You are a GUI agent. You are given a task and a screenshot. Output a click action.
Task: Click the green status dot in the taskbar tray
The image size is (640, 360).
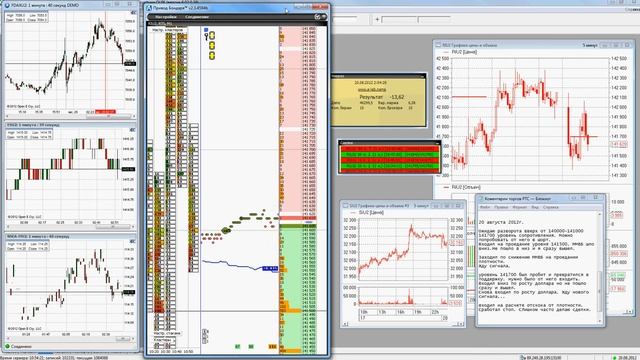pyautogui.click(x=615, y=358)
